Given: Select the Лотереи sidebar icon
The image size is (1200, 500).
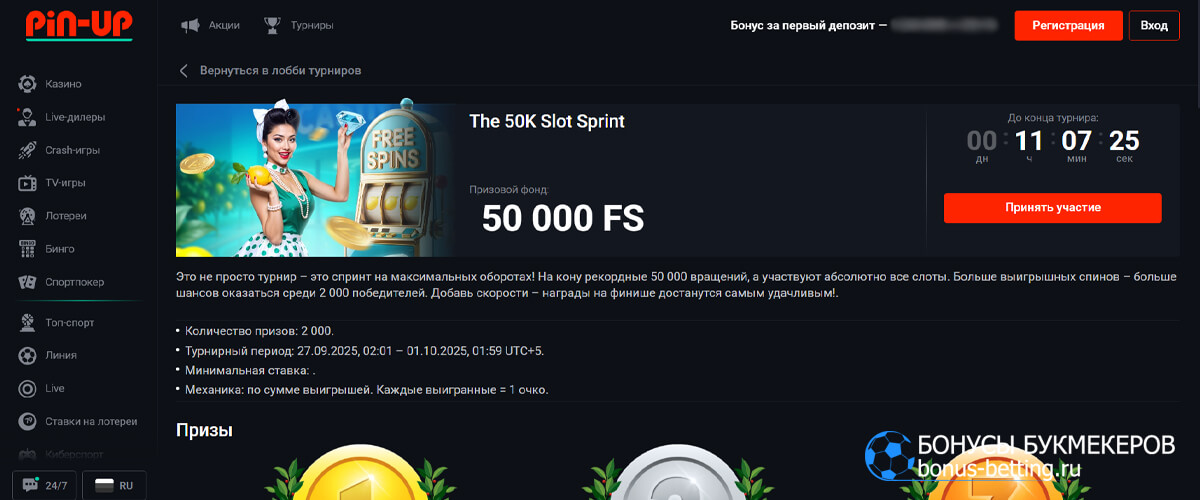Looking at the screenshot, I should [x=27, y=216].
